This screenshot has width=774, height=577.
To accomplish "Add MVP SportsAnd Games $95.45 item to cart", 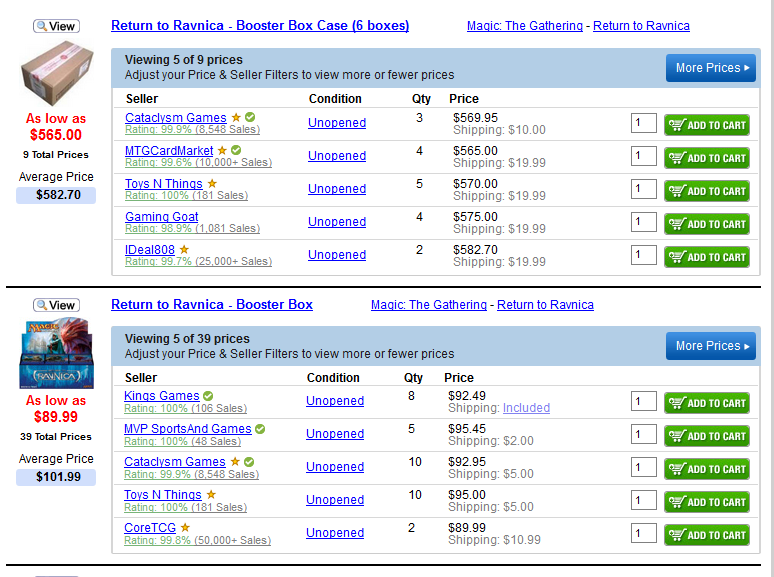I will click(707, 436).
